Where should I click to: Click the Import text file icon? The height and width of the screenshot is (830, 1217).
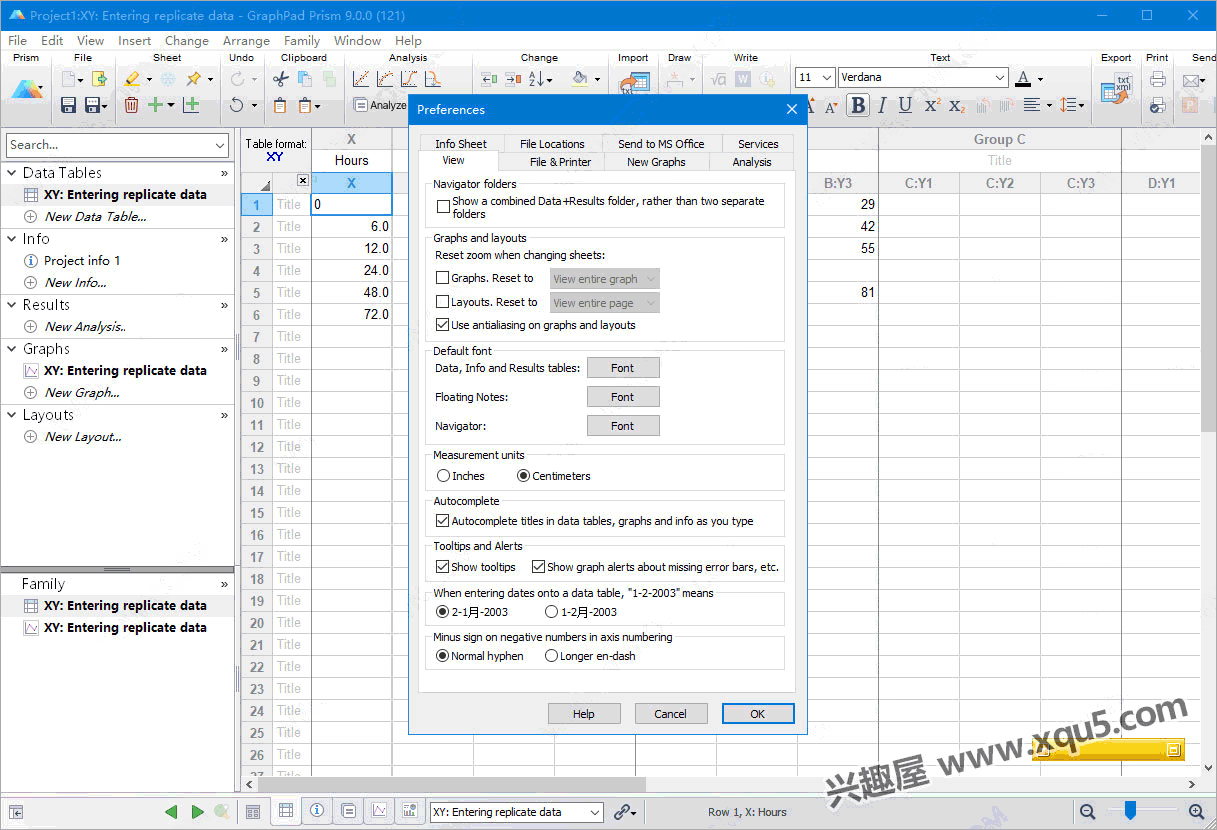[x=634, y=84]
